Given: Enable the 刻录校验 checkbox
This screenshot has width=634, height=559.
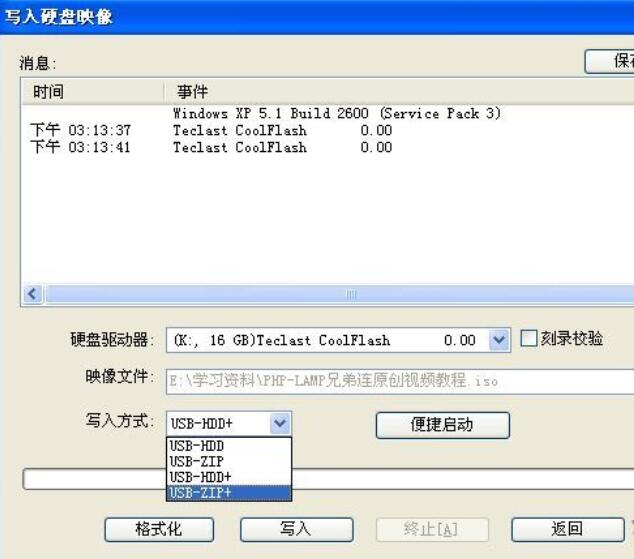Looking at the screenshot, I should tap(528, 338).
